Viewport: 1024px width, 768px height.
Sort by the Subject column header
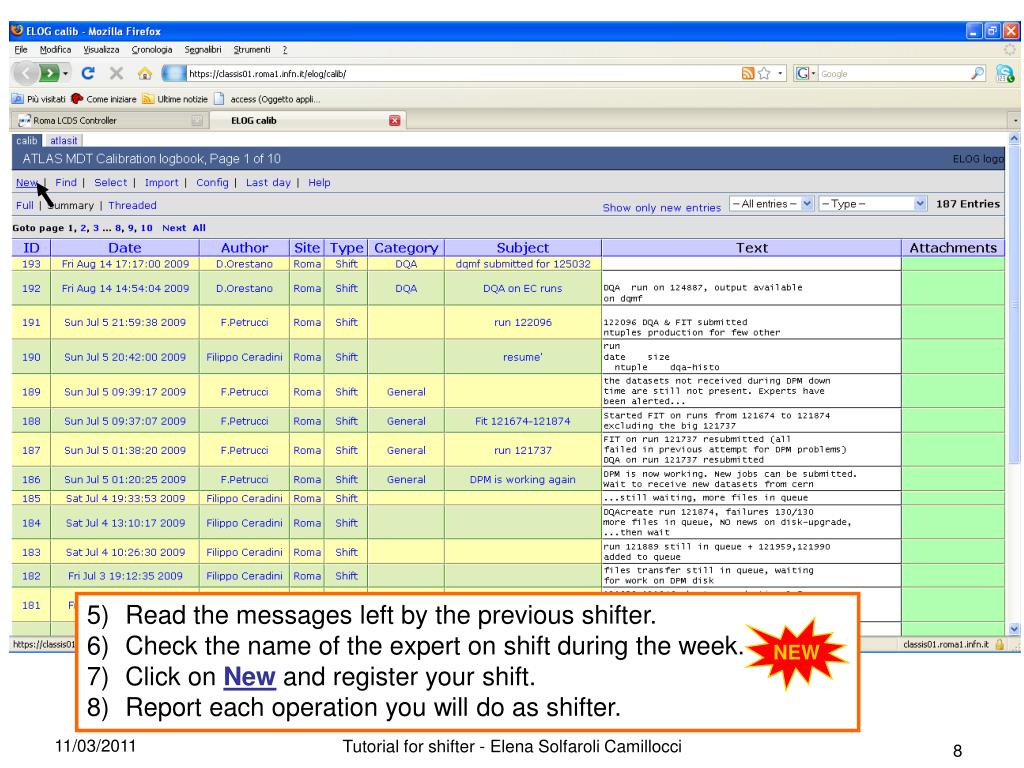pyautogui.click(x=522, y=248)
